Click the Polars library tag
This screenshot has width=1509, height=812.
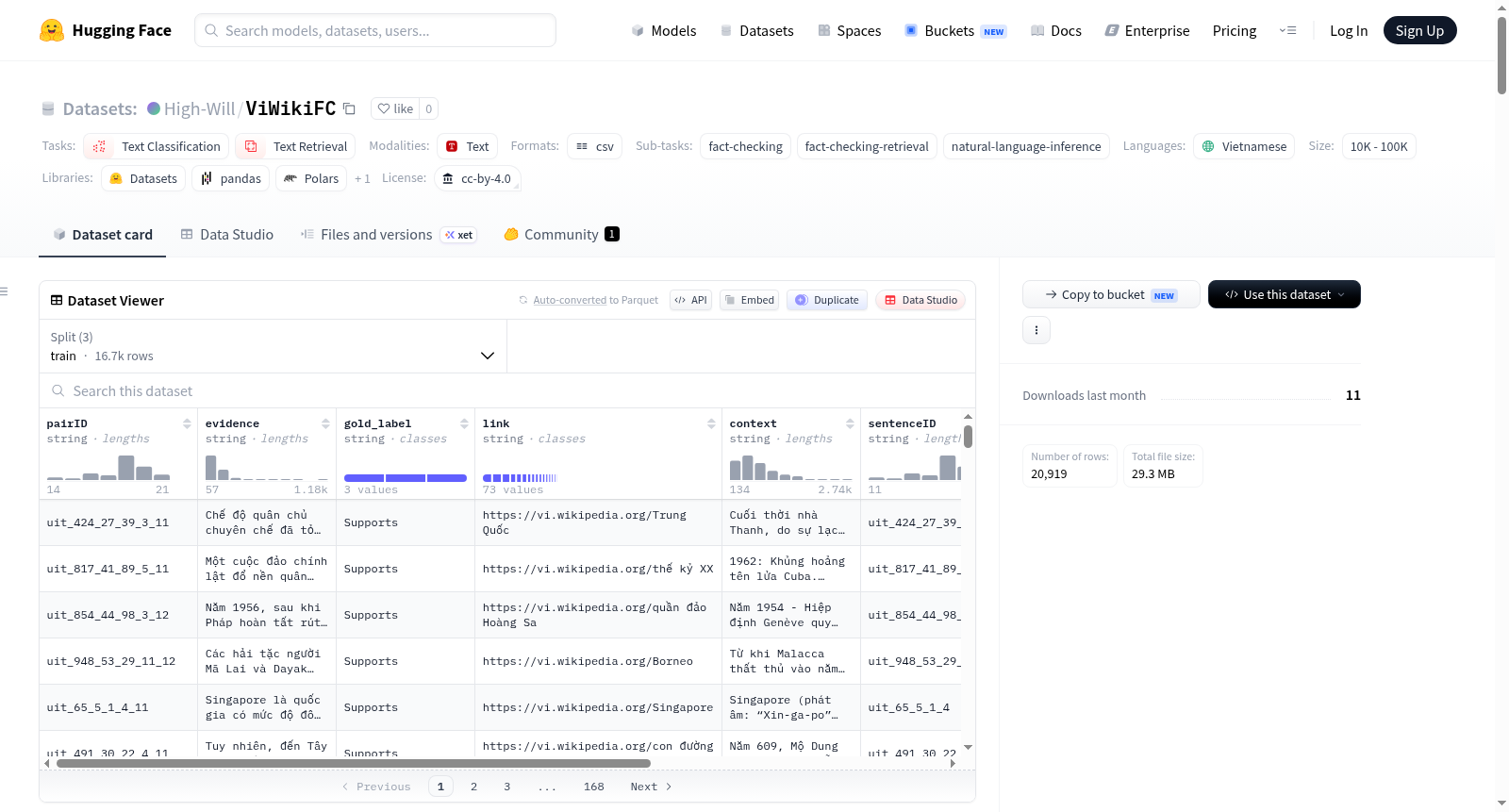311,178
